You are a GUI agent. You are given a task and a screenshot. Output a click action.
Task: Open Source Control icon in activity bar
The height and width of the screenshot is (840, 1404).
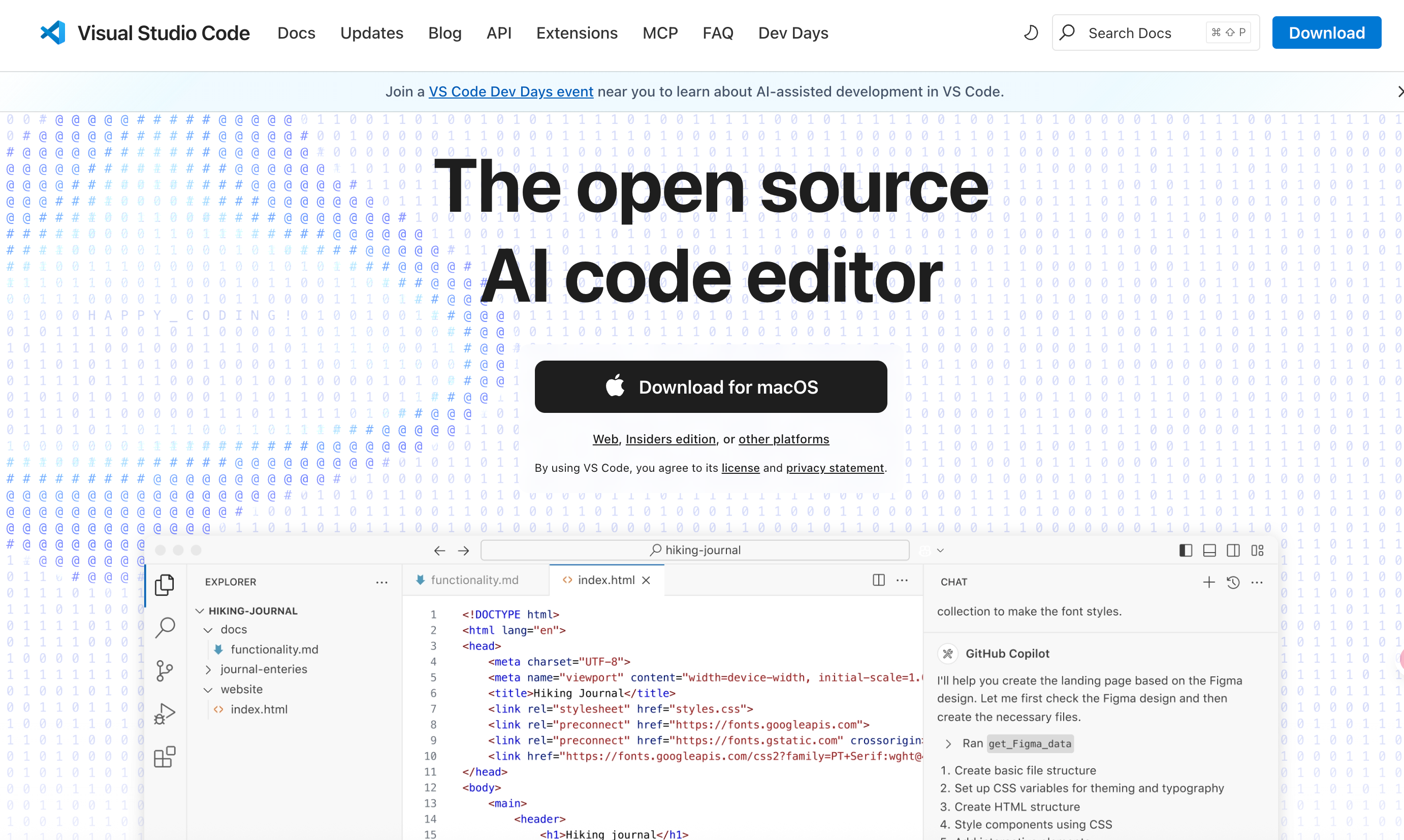point(164,671)
